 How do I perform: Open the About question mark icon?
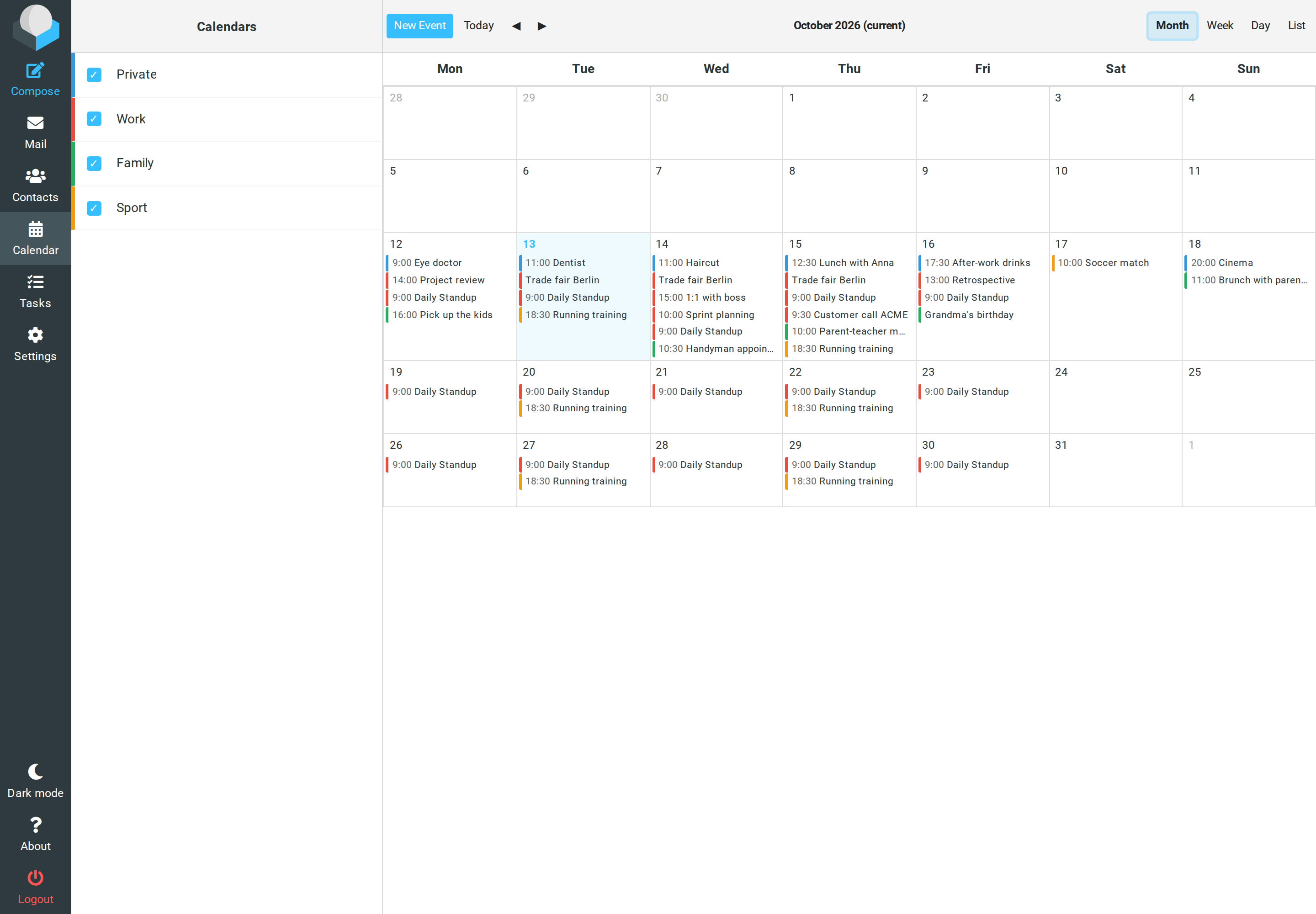pos(35,825)
